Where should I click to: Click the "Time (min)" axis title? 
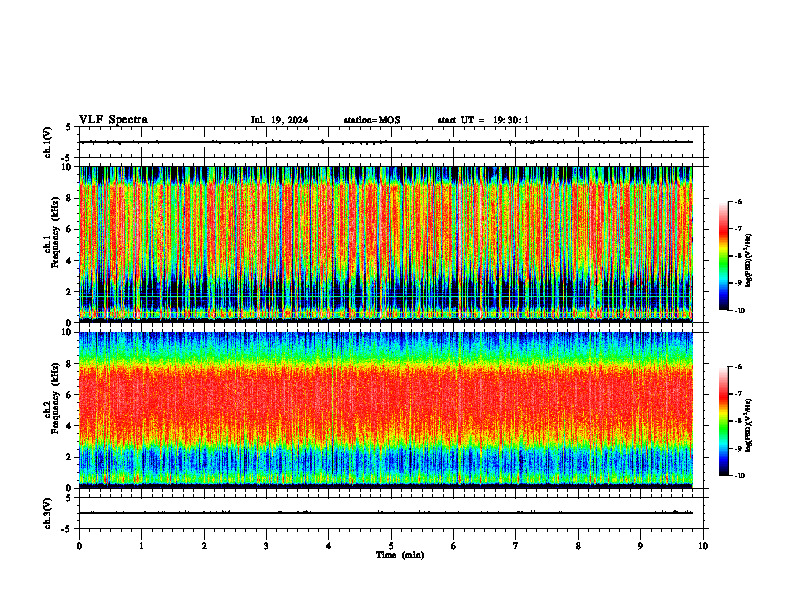[400, 555]
